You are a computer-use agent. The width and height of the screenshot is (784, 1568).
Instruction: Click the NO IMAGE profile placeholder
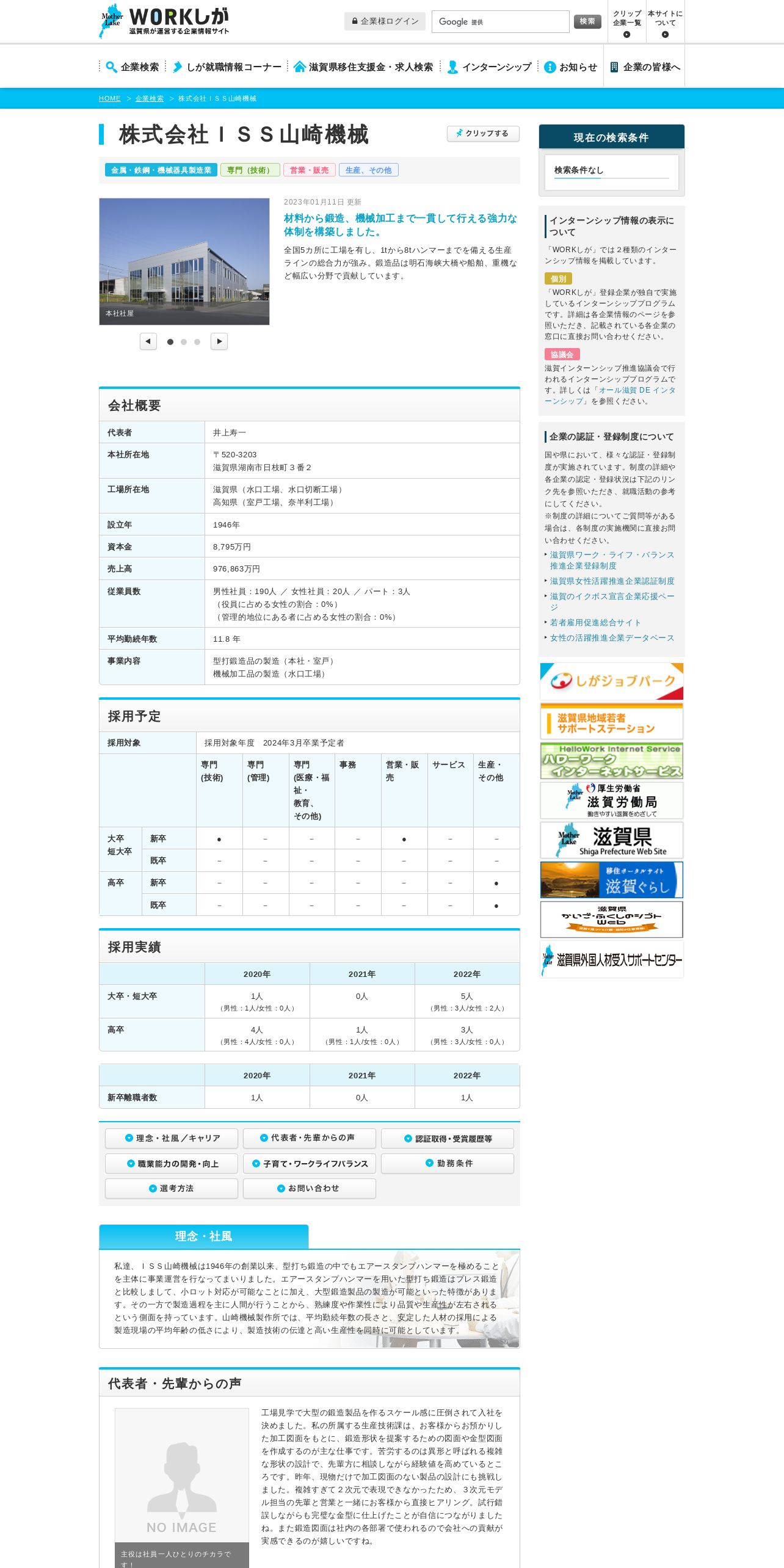tap(182, 1475)
